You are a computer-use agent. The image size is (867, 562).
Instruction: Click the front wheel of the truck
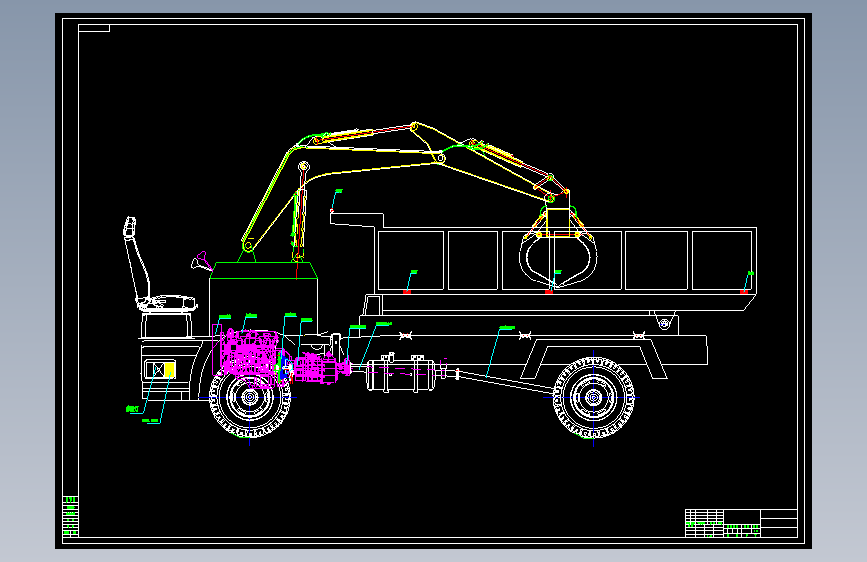[250, 397]
